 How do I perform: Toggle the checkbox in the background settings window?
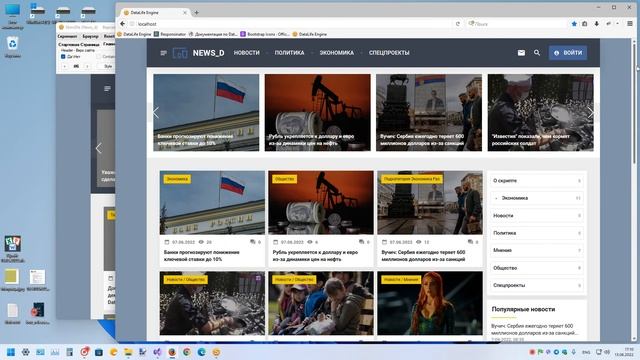tap(63, 56)
